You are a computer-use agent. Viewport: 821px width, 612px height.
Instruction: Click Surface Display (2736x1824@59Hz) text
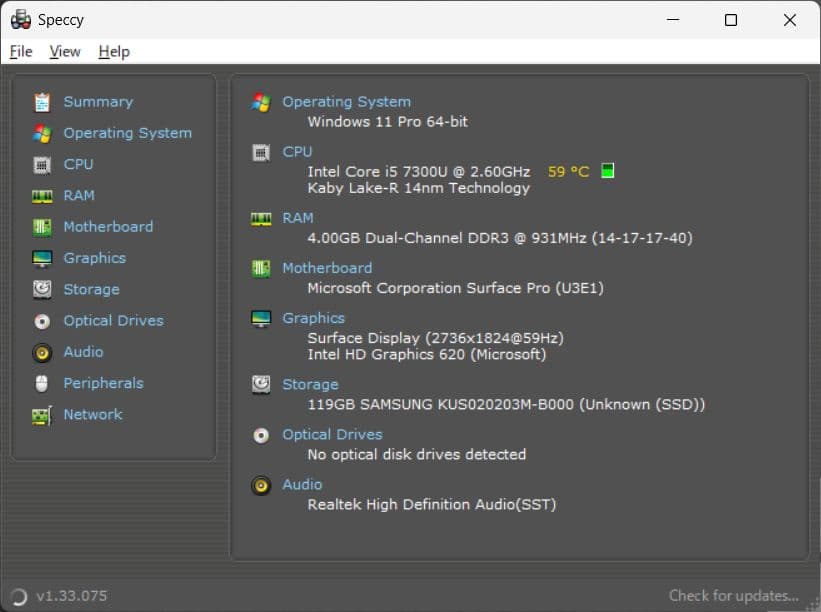point(436,338)
